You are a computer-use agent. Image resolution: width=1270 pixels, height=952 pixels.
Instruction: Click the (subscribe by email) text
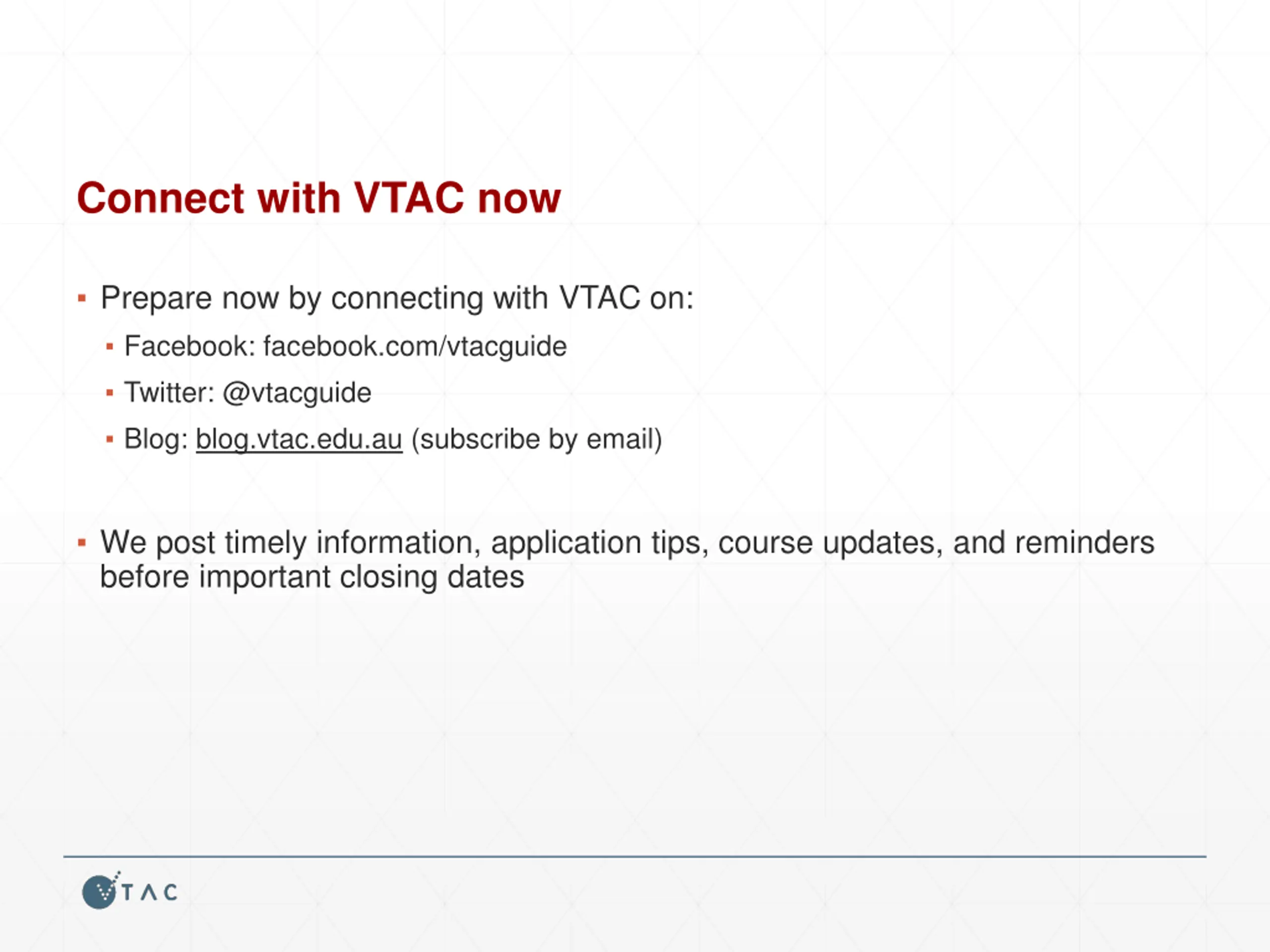537,440
